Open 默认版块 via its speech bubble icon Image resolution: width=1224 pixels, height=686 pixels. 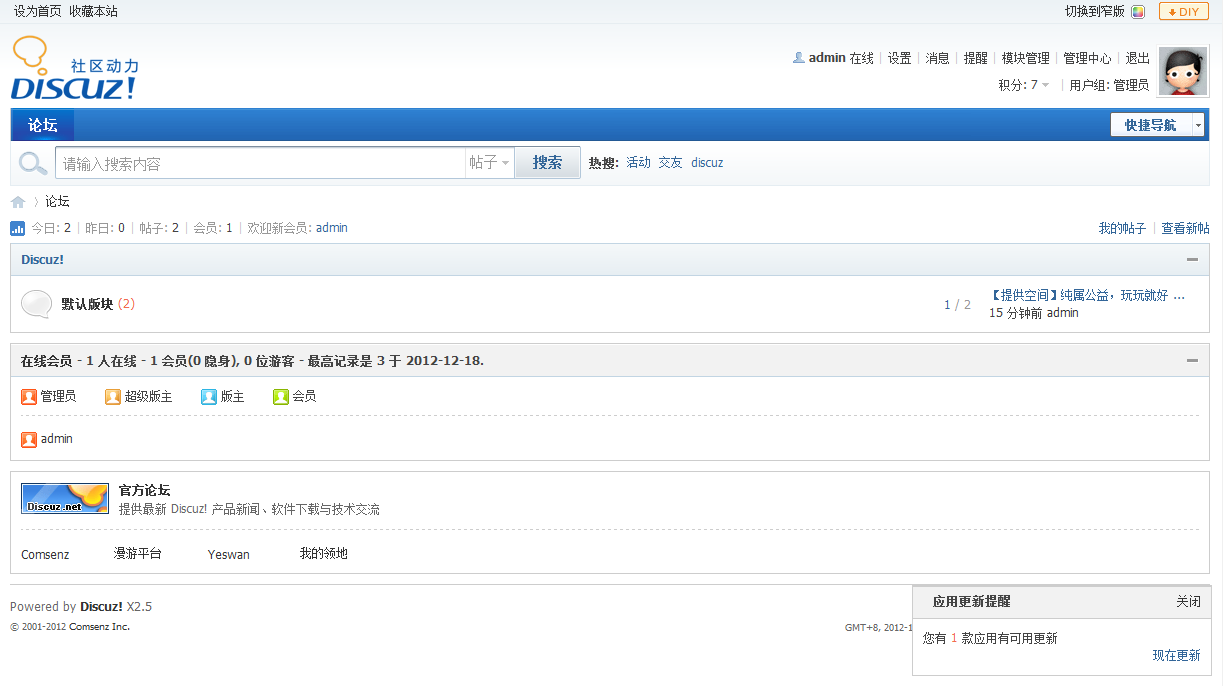point(36,303)
